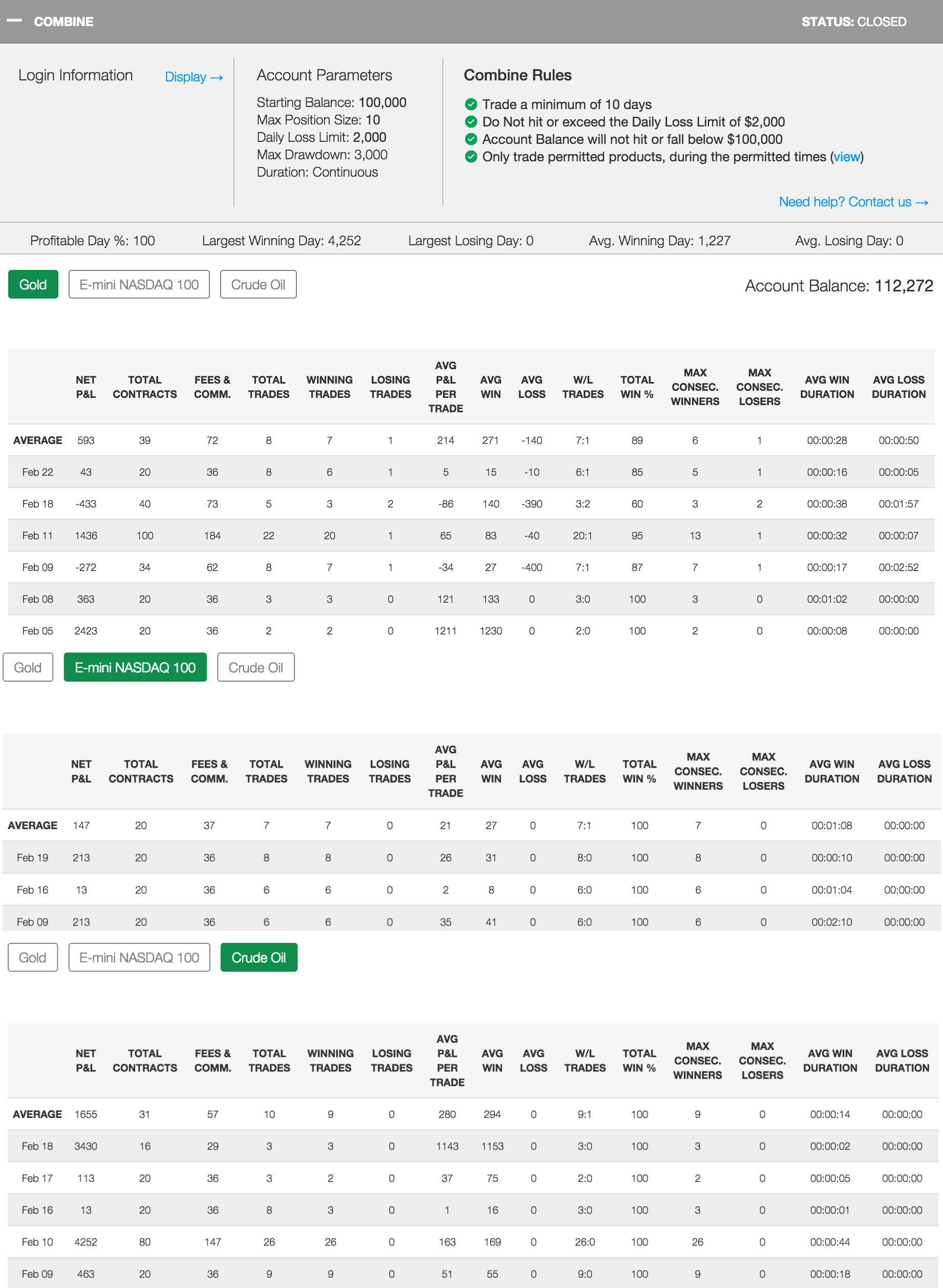
Task: Follow the 'Need help? Contact us' link
Action: [x=853, y=202]
